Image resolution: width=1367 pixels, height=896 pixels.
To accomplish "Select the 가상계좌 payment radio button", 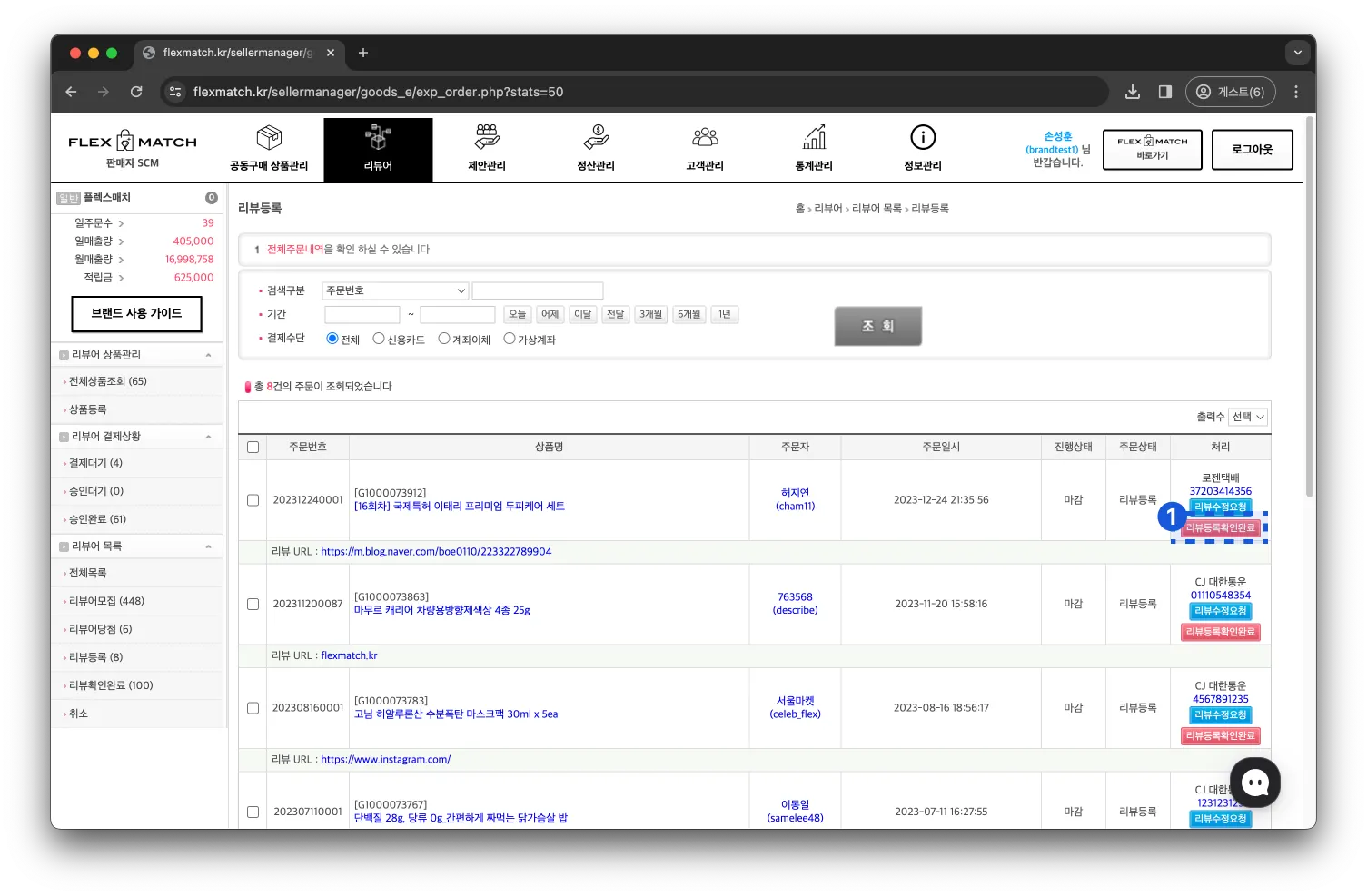I will point(510,339).
